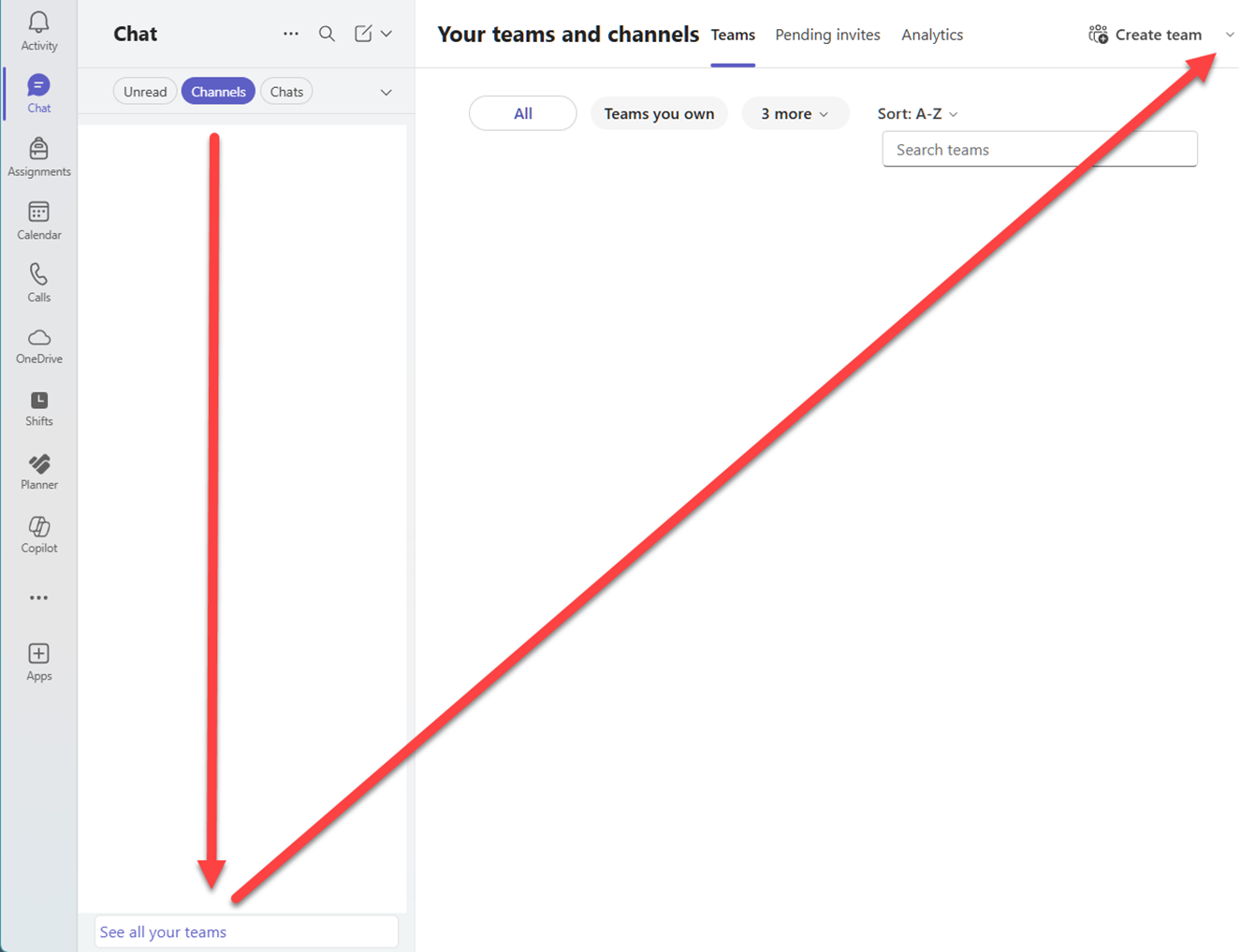Viewport: 1240px width, 952px height.
Task: Switch to the Pending invites tab
Action: (827, 35)
